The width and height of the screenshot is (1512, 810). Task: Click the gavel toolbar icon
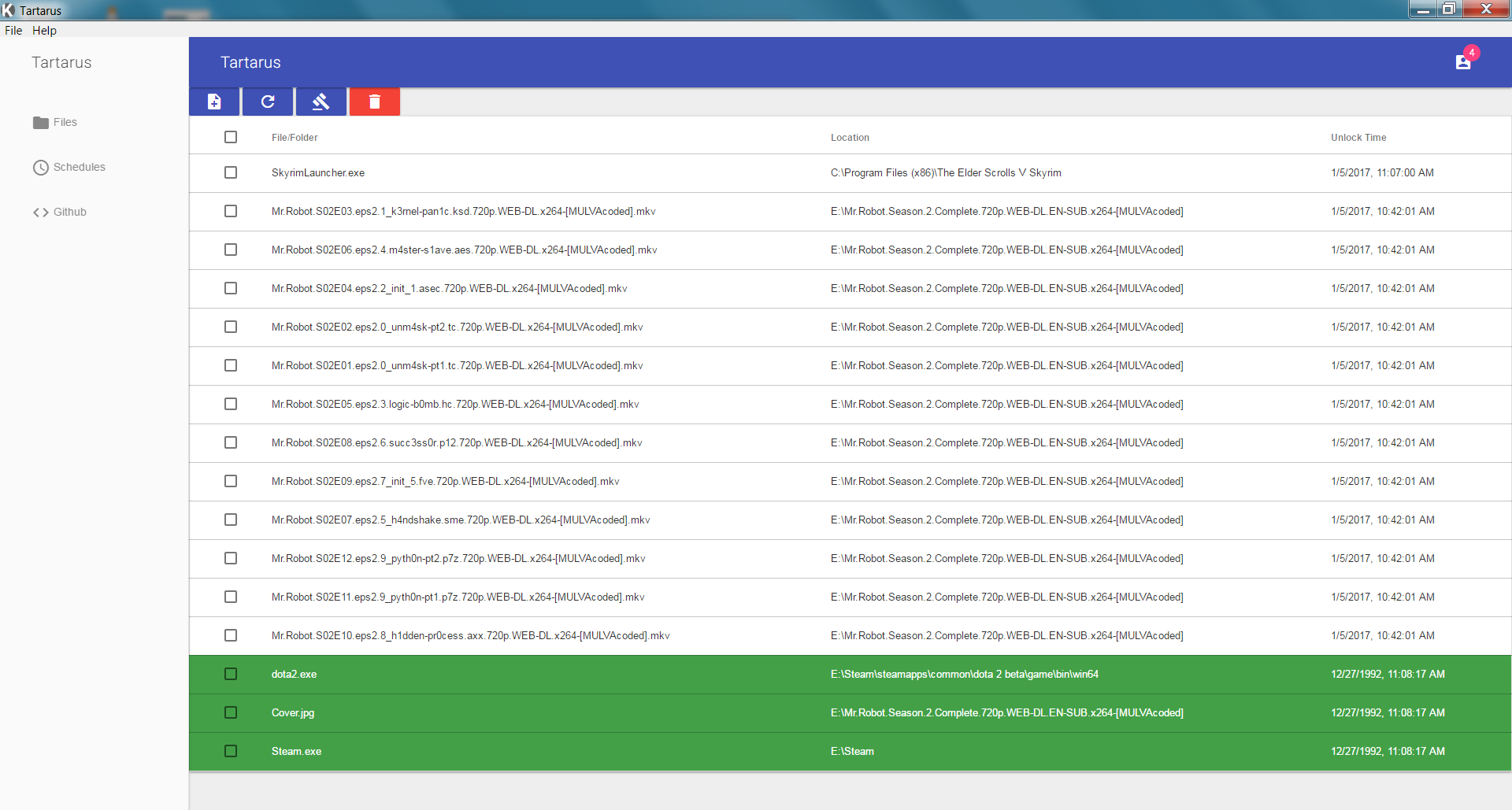[321, 102]
